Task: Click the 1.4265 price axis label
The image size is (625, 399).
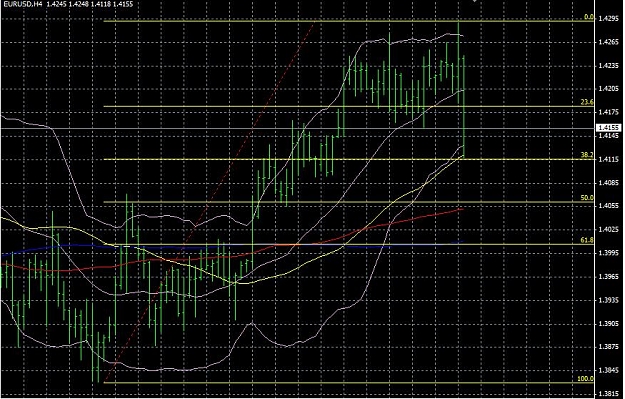Action: tap(609, 42)
